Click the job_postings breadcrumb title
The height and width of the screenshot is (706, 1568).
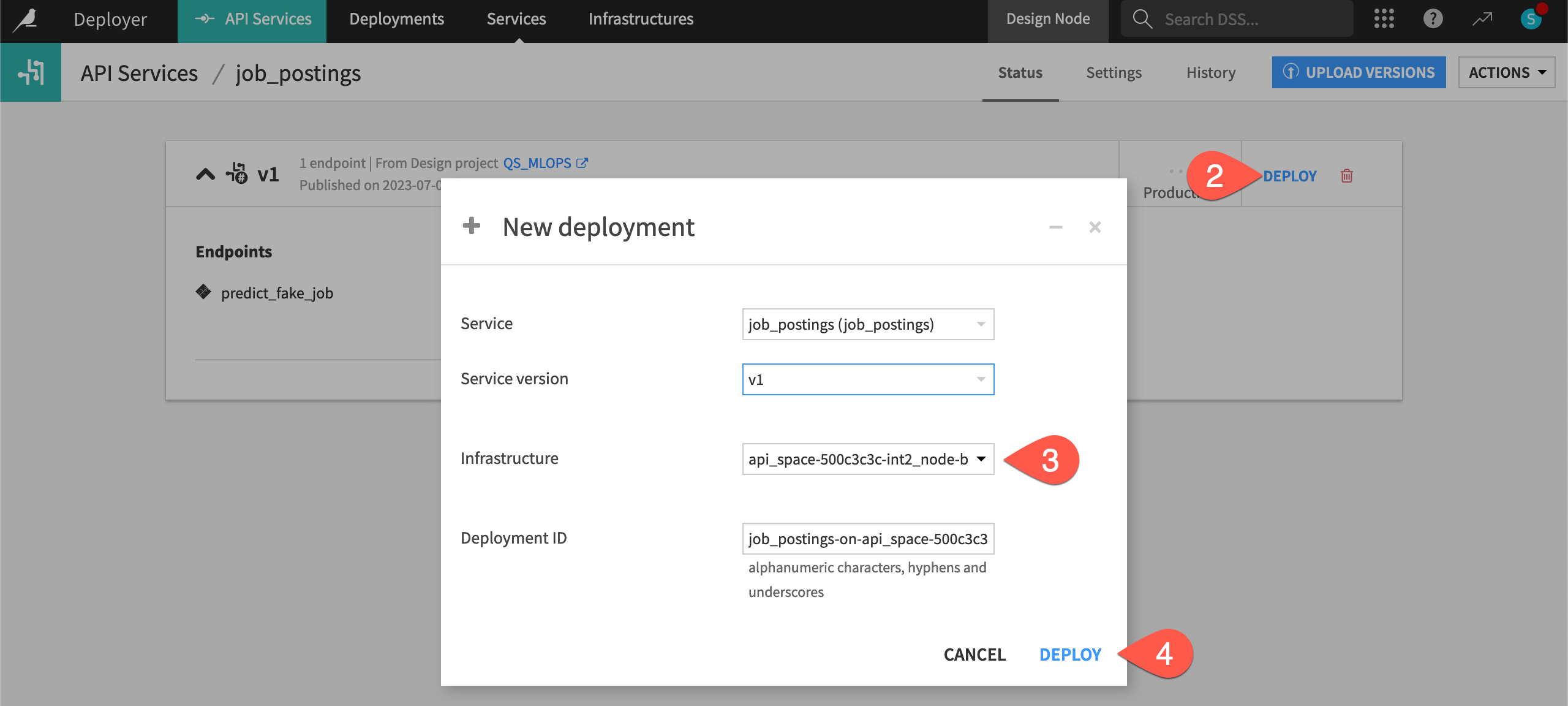tap(298, 74)
